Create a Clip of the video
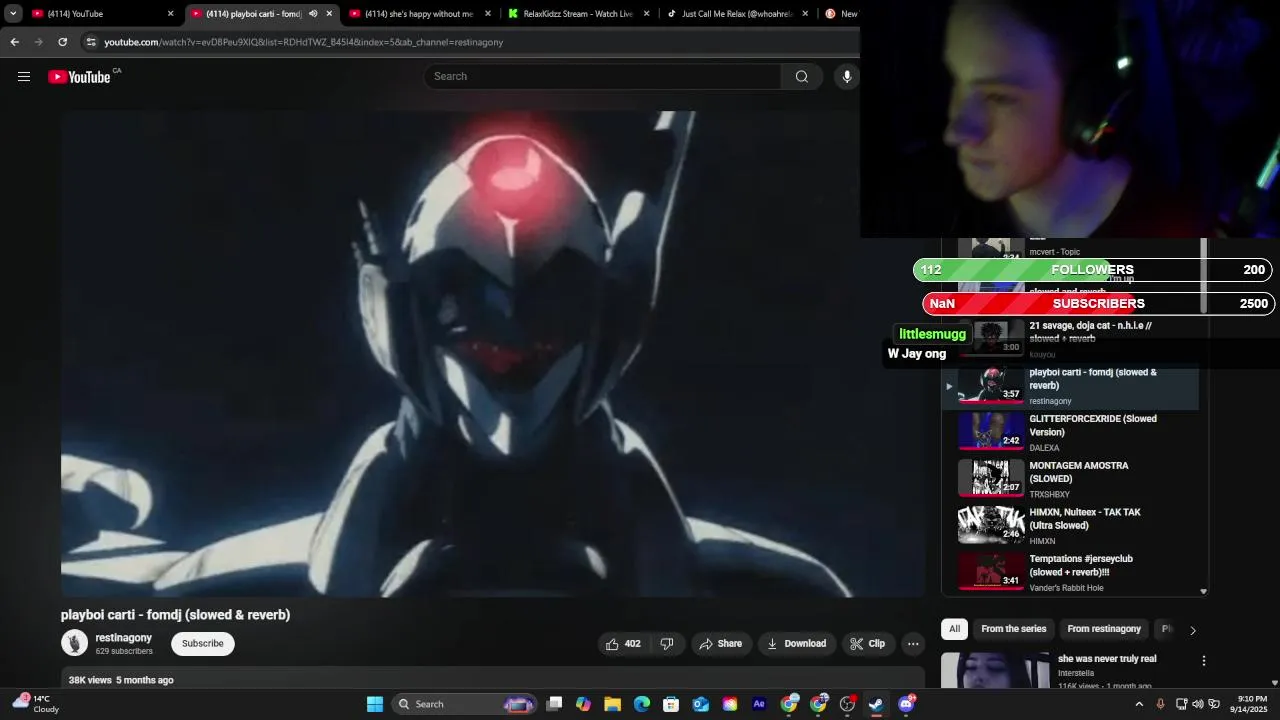1280x720 pixels. pyautogui.click(x=868, y=644)
